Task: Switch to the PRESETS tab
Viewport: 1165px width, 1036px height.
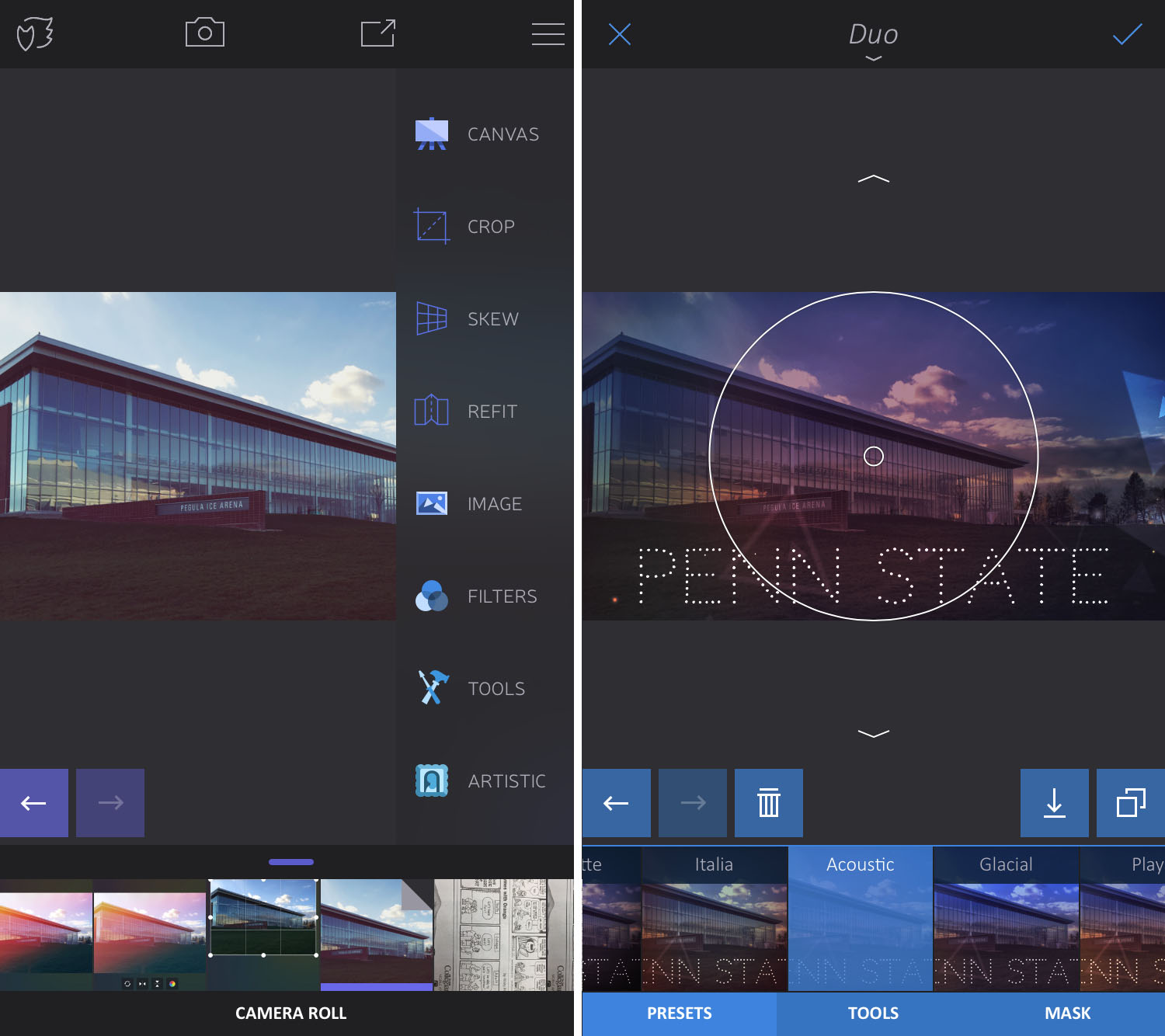Action: (680, 1013)
